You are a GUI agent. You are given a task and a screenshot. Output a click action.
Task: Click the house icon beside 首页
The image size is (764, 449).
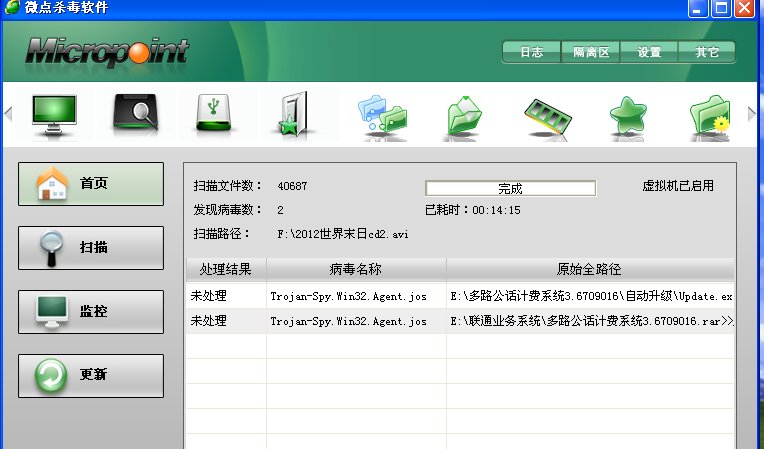(x=52, y=184)
